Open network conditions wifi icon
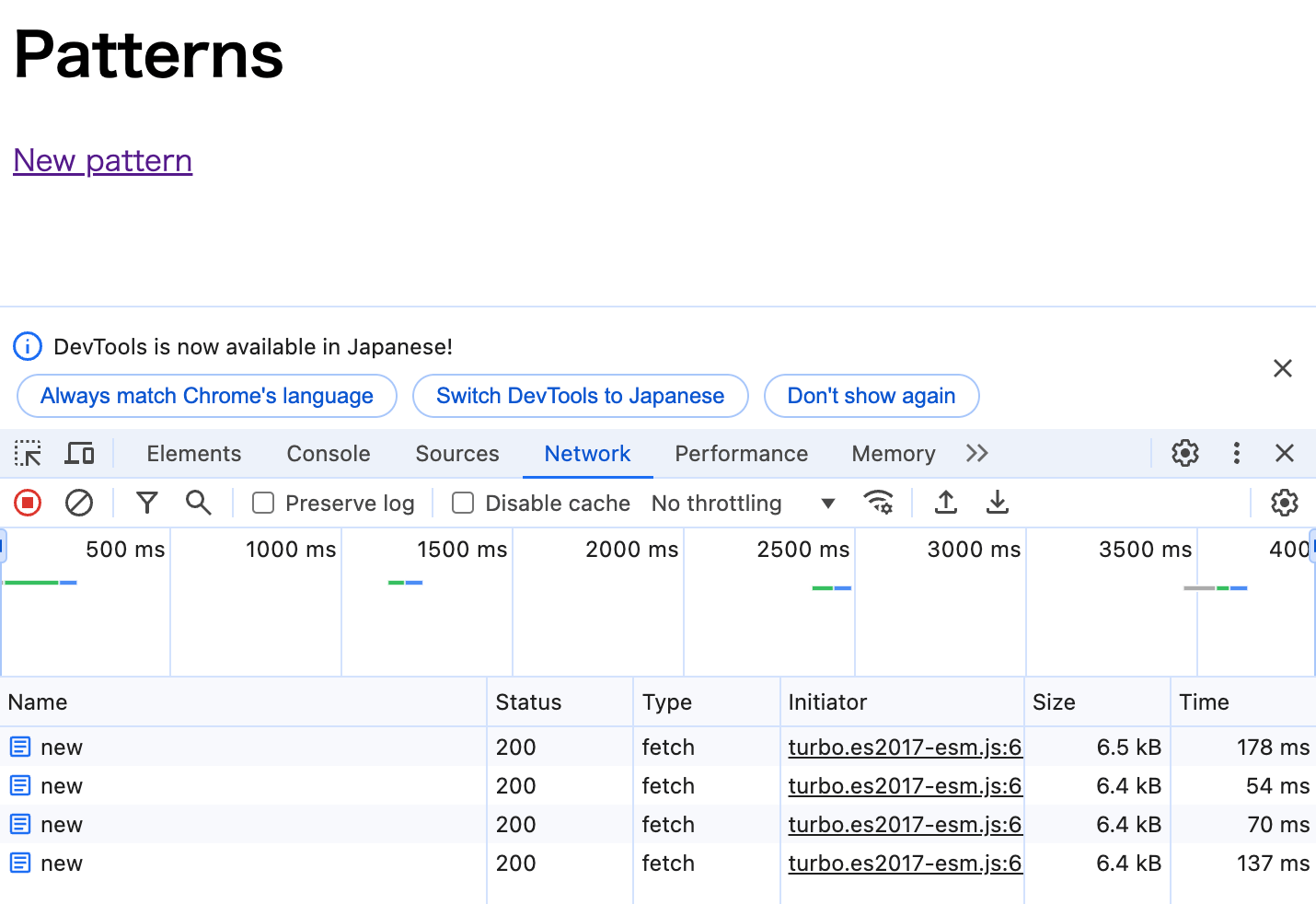 pos(878,503)
